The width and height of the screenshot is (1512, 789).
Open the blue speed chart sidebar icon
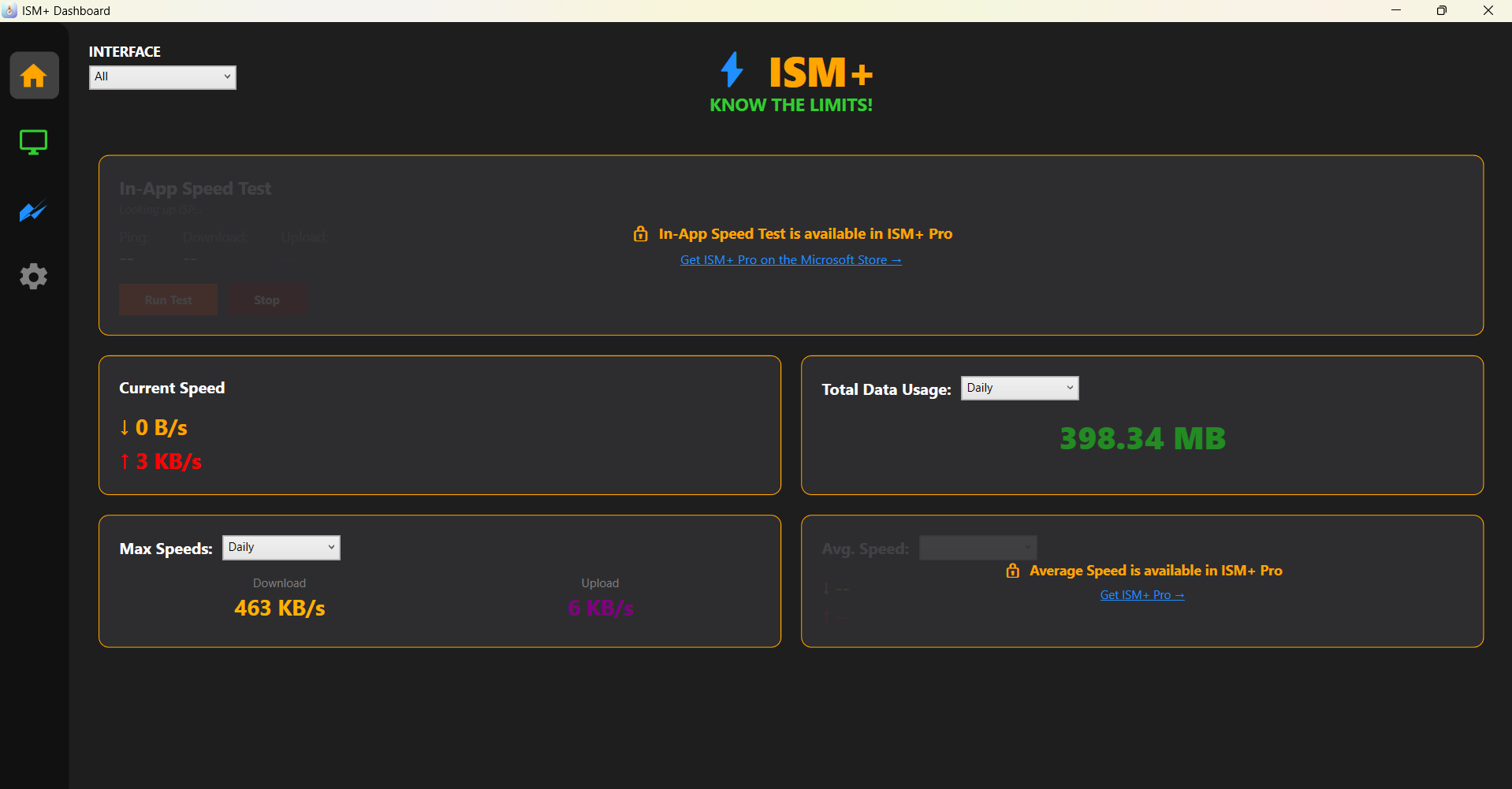click(x=33, y=210)
